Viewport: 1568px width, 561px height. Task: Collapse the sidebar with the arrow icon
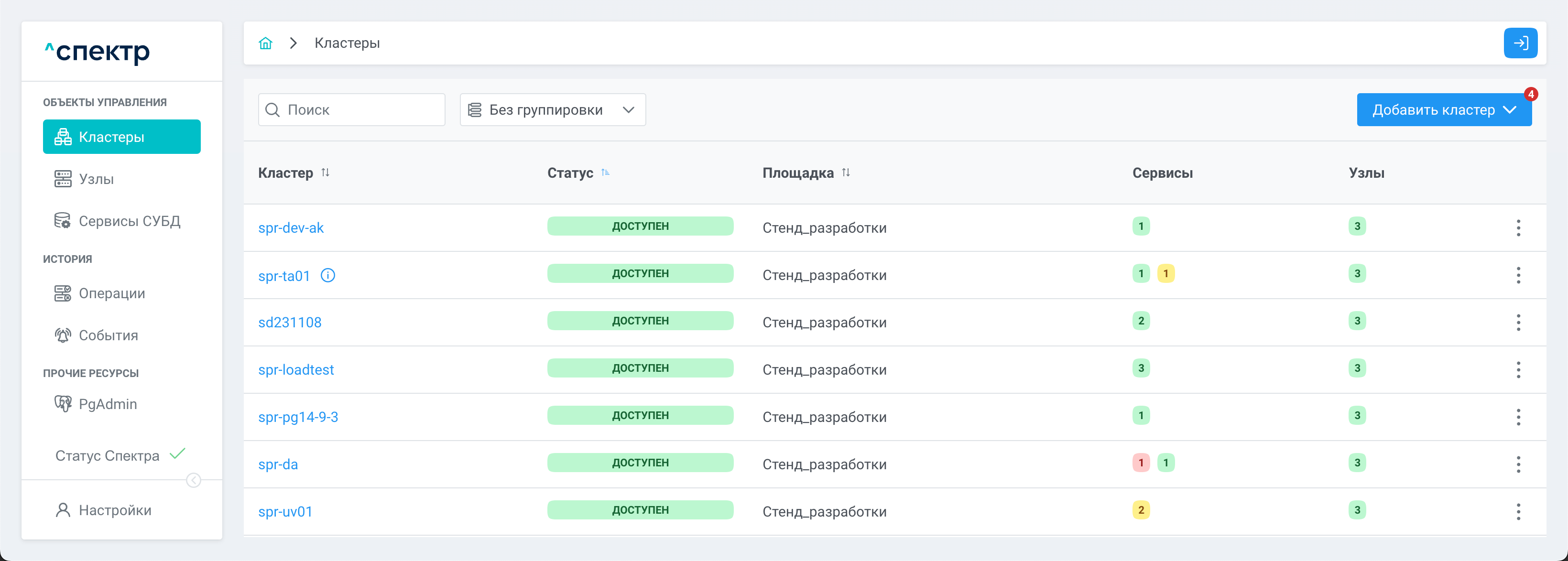tap(194, 481)
